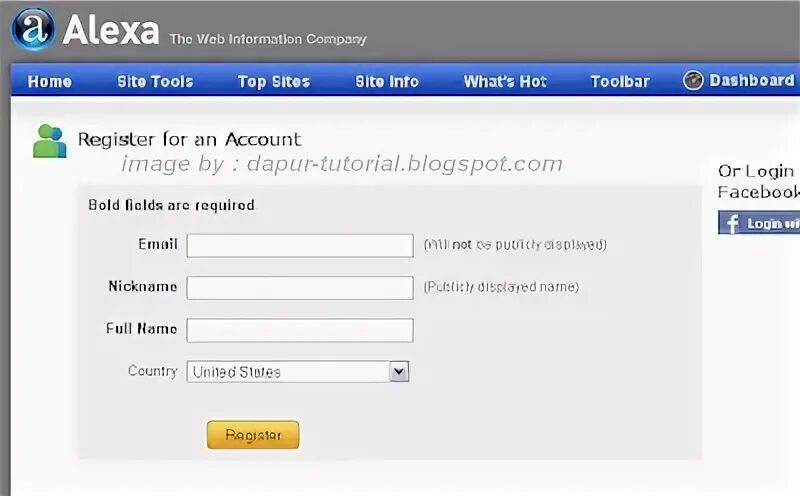This screenshot has width=800, height=496.
Task: Open the Home menu tab
Action: [x=50, y=82]
